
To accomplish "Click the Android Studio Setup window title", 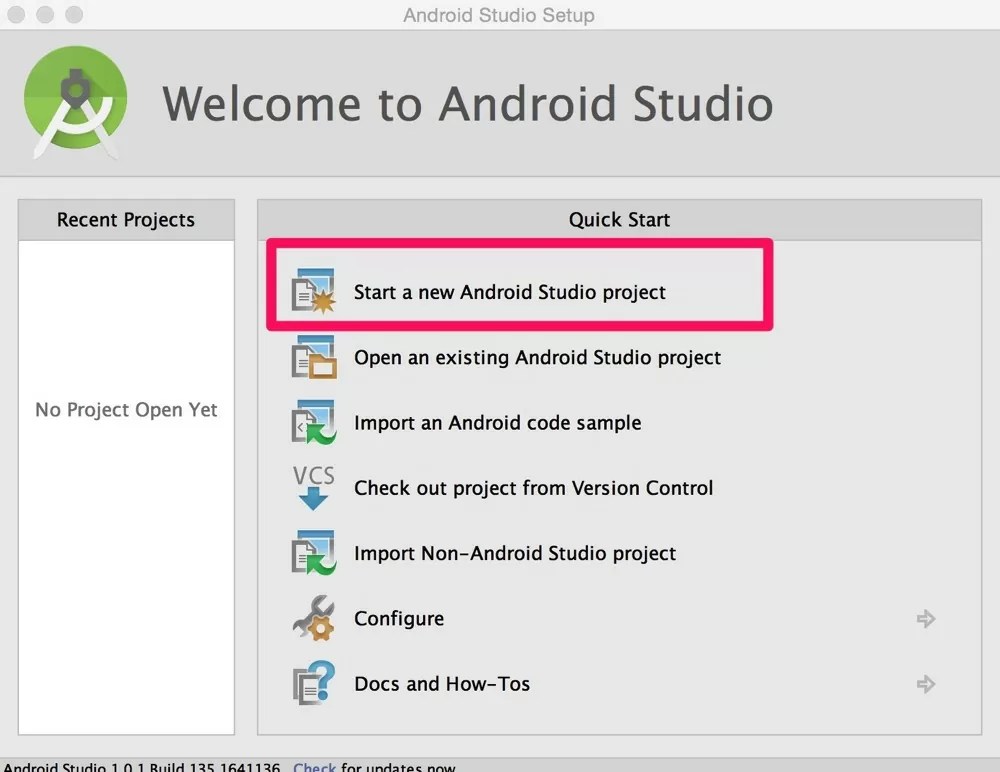I will pyautogui.click(x=499, y=15).
